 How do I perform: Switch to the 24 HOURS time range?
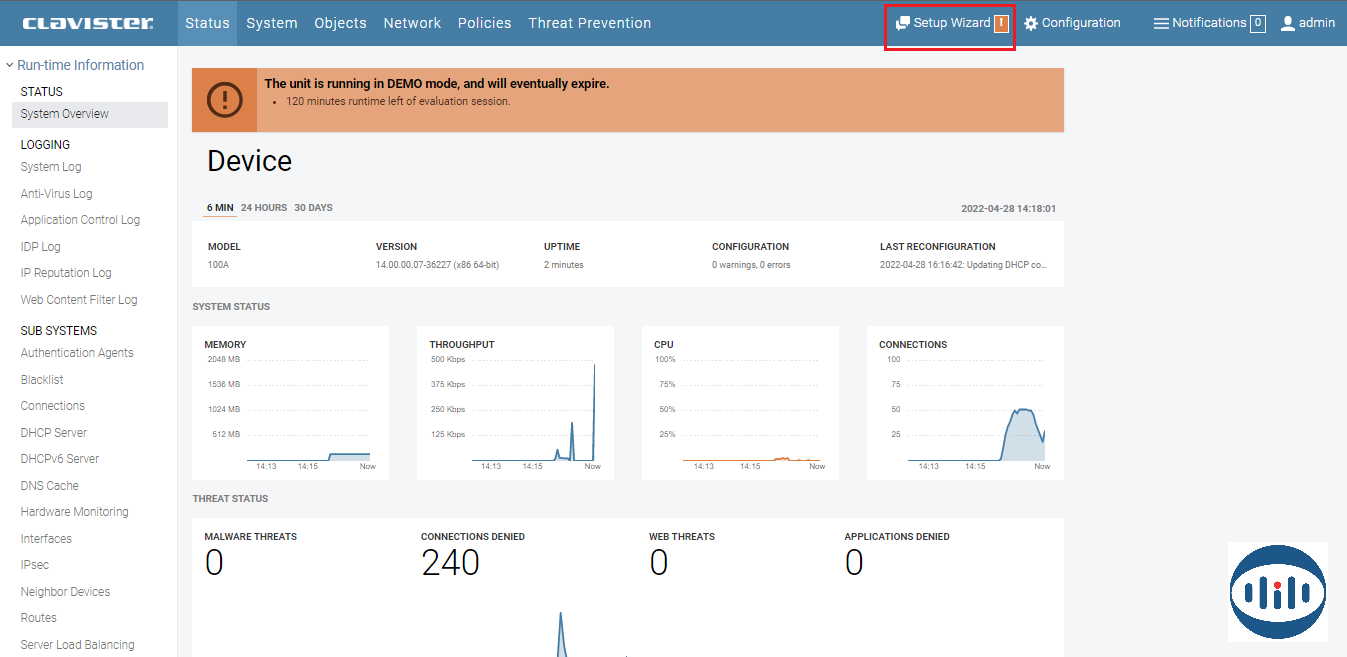pyautogui.click(x=264, y=208)
